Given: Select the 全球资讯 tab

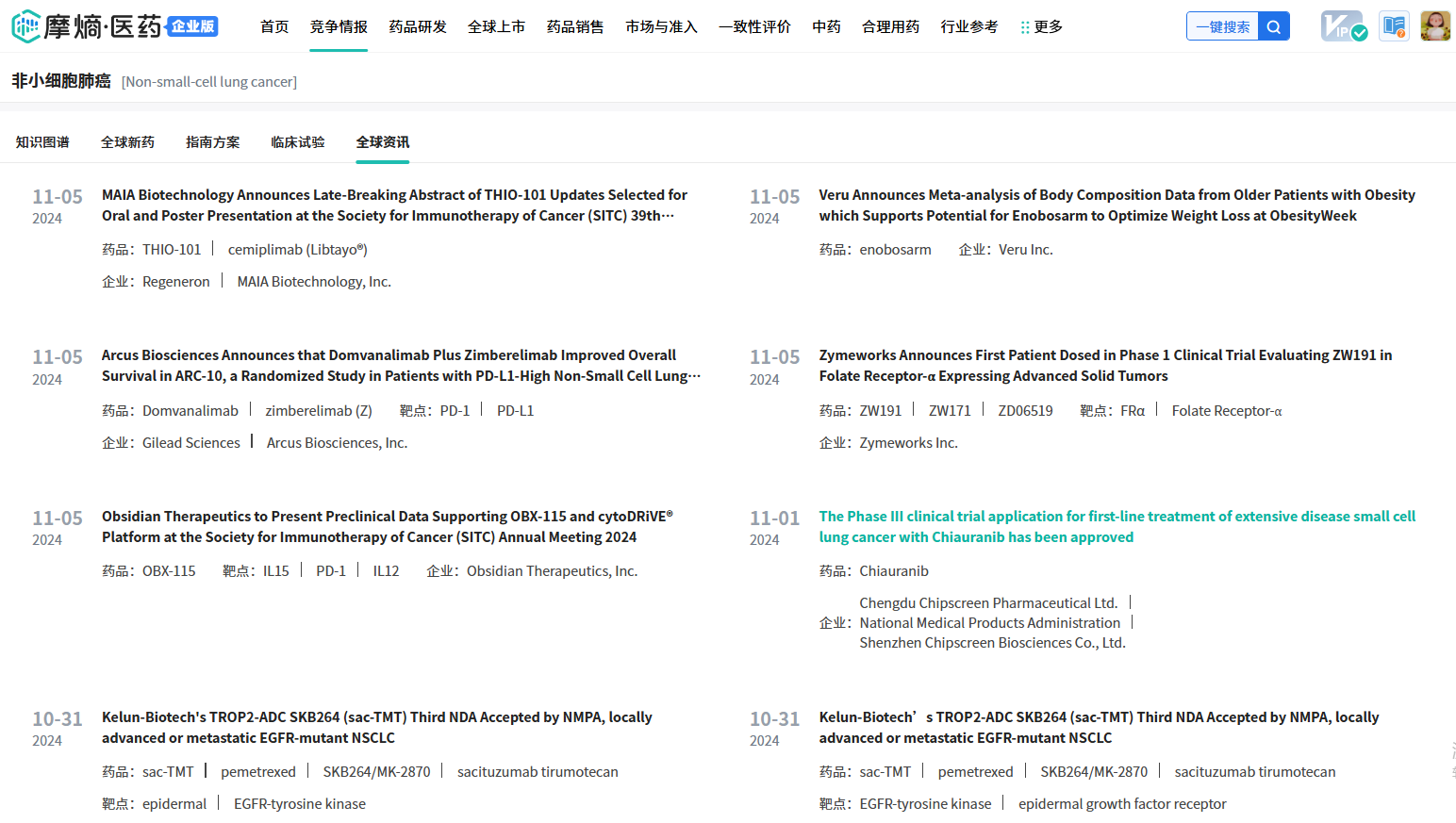Looking at the screenshot, I should click(382, 142).
